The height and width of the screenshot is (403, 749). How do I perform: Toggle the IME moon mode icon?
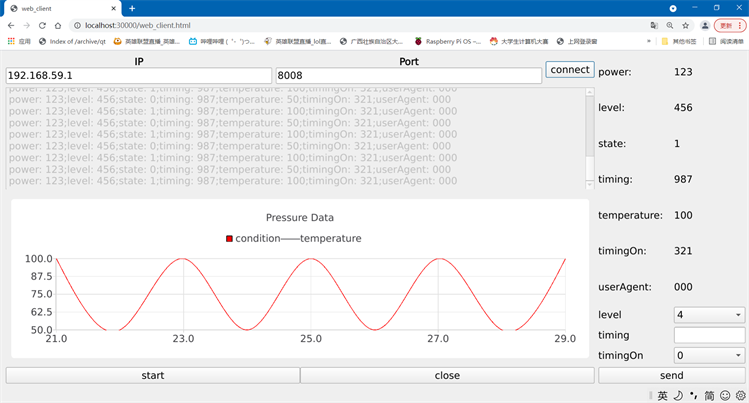pyautogui.click(x=678, y=395)
